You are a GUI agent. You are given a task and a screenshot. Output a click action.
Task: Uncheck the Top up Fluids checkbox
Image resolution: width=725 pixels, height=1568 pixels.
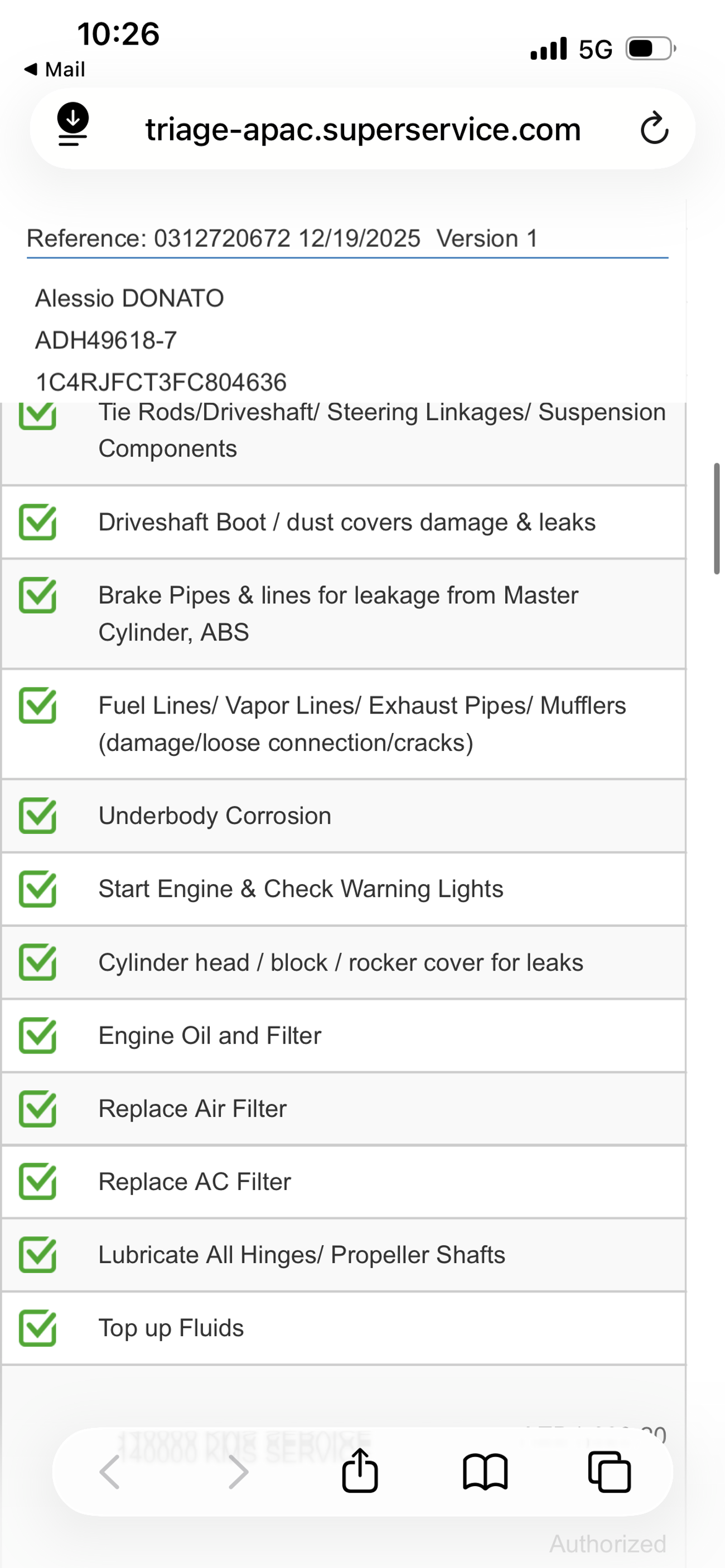coord(38,1328)
